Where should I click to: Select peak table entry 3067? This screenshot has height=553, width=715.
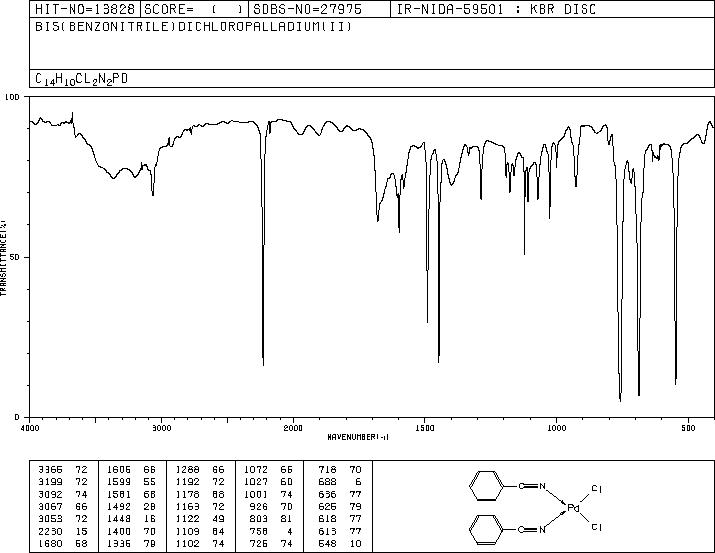tap(62, 506)
